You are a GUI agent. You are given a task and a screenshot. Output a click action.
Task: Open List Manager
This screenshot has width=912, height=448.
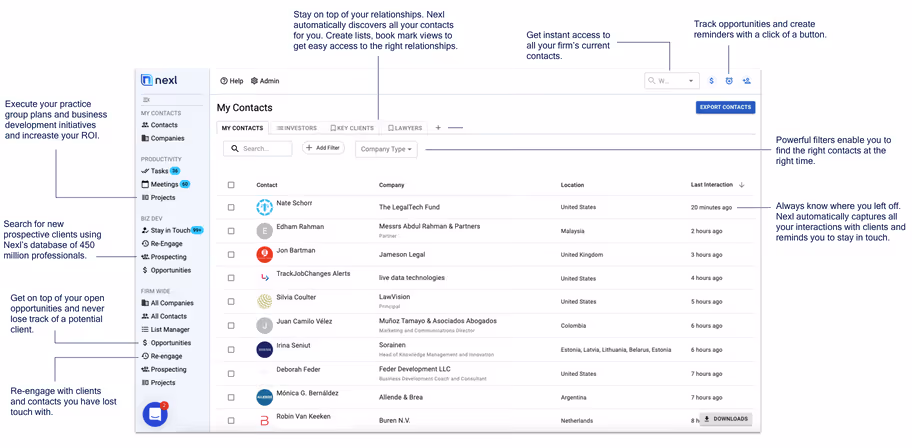click(x=165, y=330)
